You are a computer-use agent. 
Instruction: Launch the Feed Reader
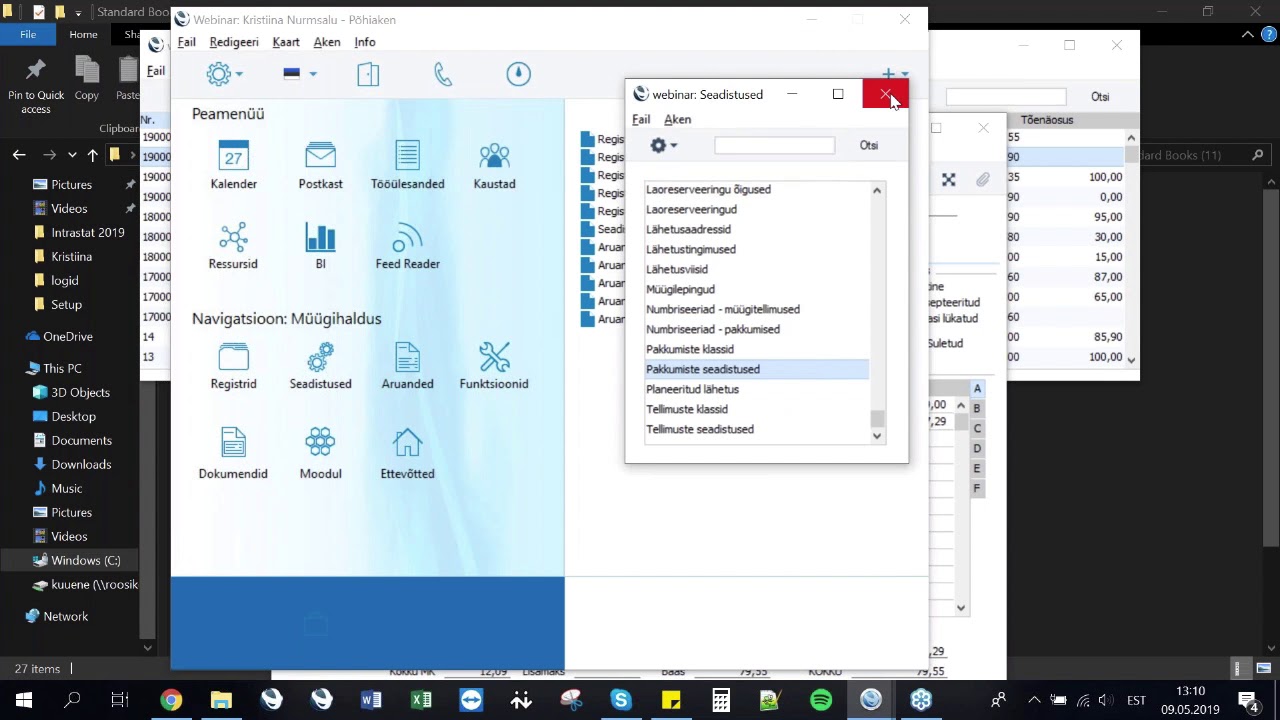(407, 245)
